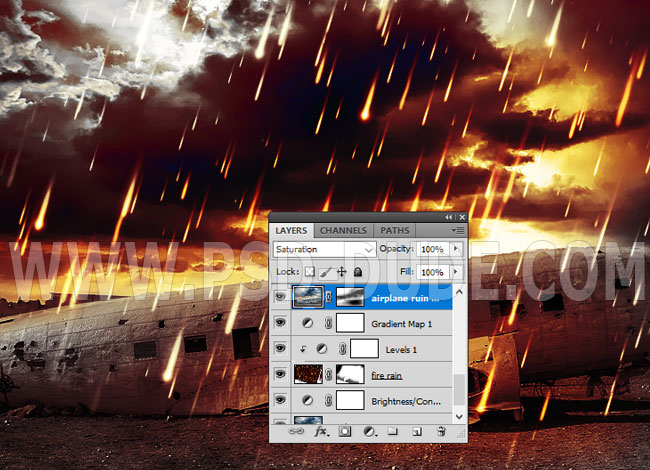Viewport: 650px width, 470px height.
Task: Switch to the Channels tab
Action: (x=343, y=231)
